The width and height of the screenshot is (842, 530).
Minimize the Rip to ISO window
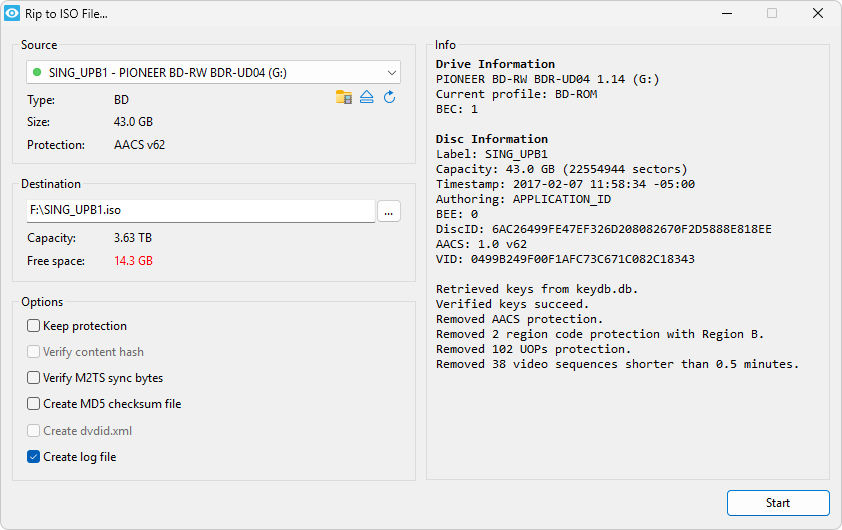click(725, 14)
